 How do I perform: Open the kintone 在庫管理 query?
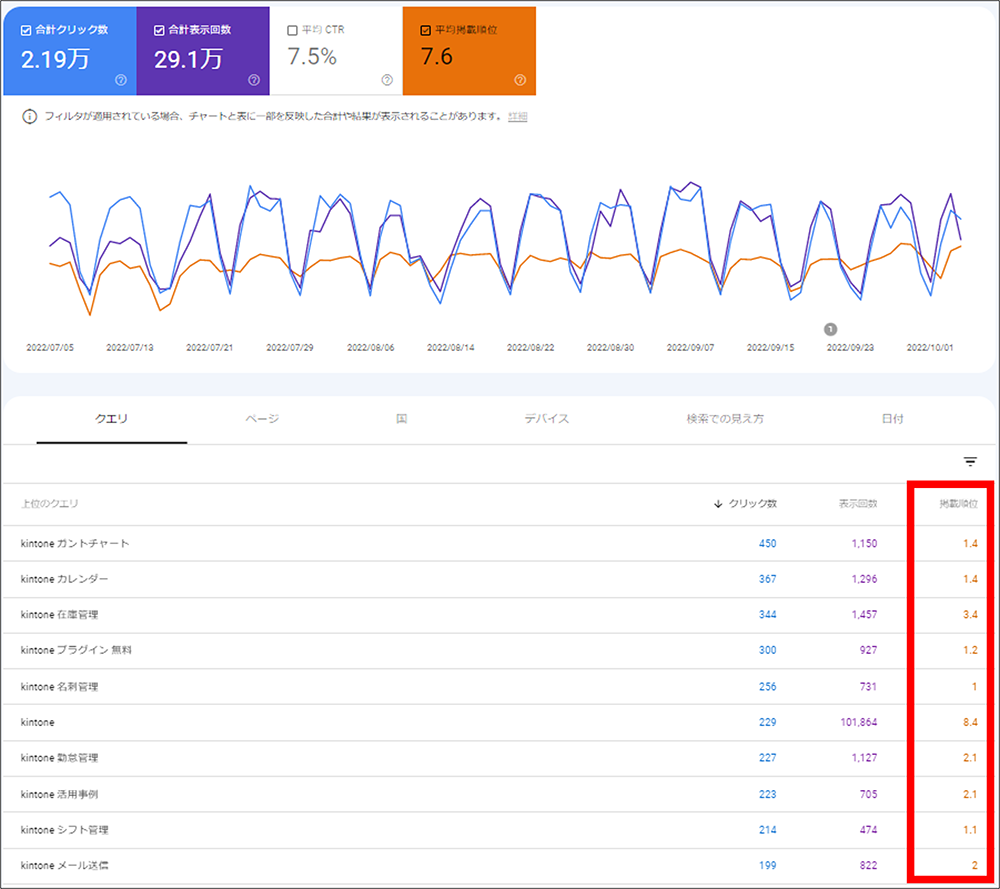click(59, 615)
